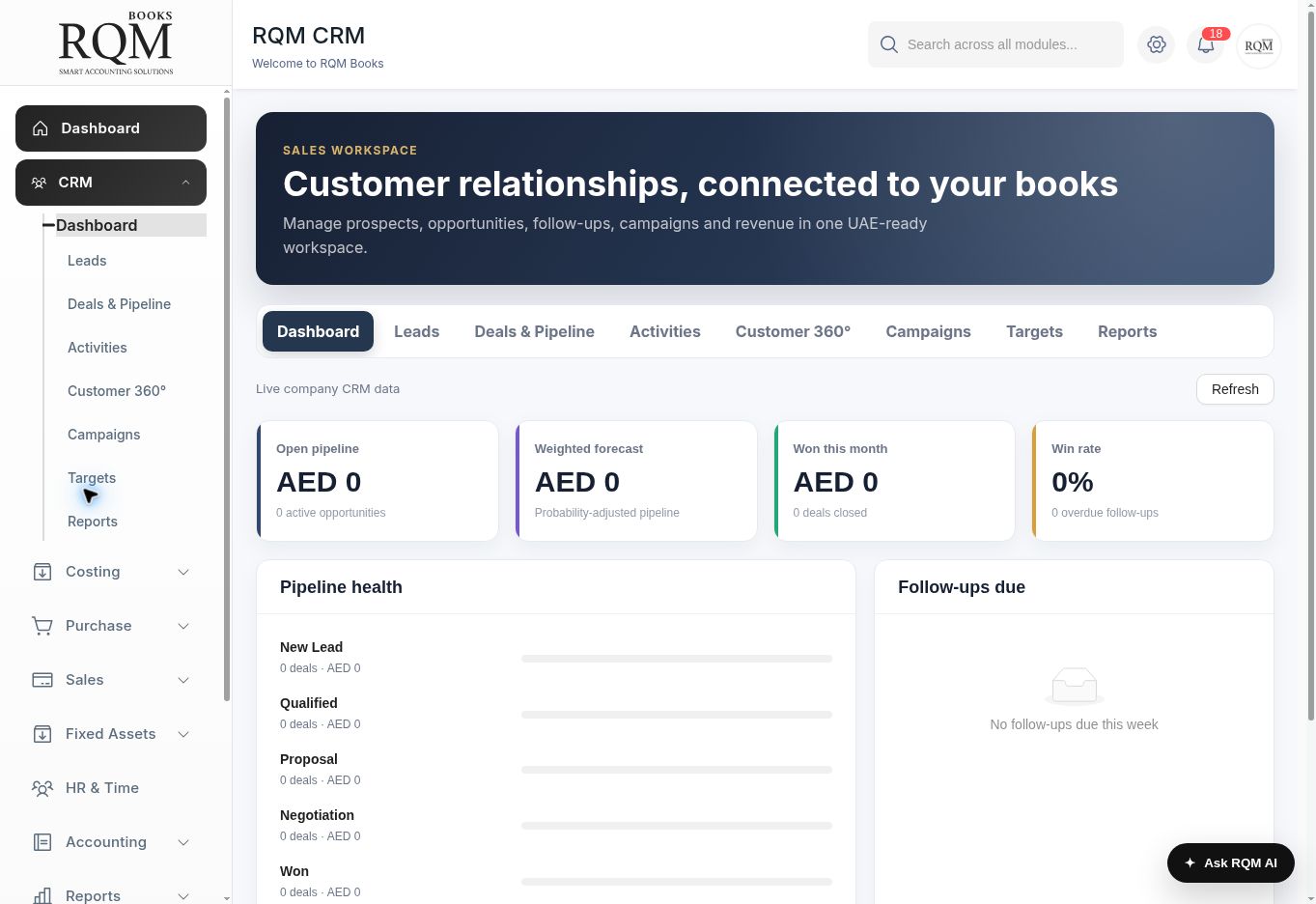1316x904 pixels.
Task: Click the Sales card icon
Action: coord(42,680)
